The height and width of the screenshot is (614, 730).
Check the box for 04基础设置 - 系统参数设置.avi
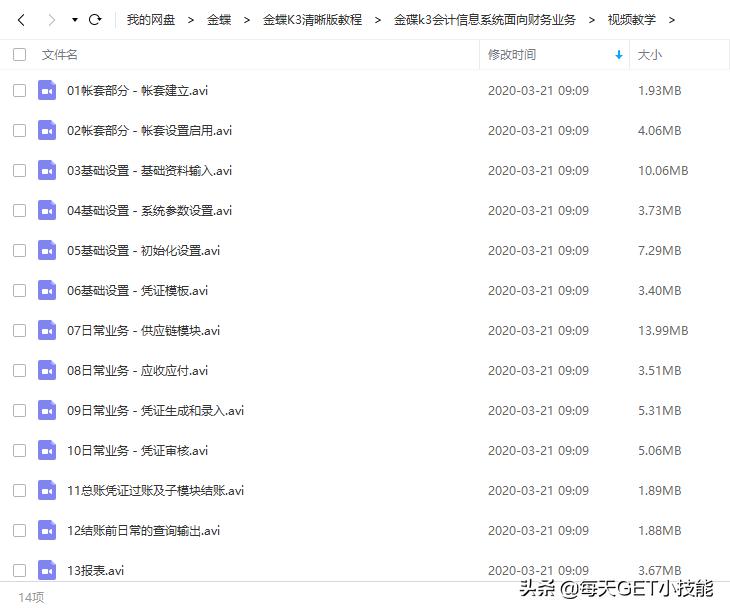20,210
